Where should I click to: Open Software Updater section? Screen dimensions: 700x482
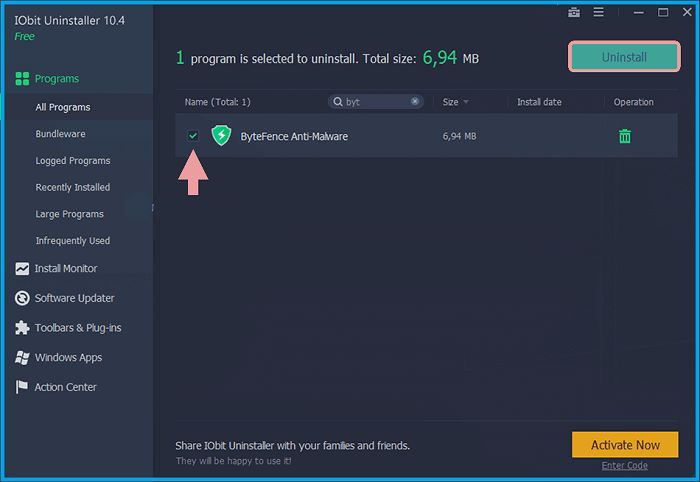(x=74, y=298)
